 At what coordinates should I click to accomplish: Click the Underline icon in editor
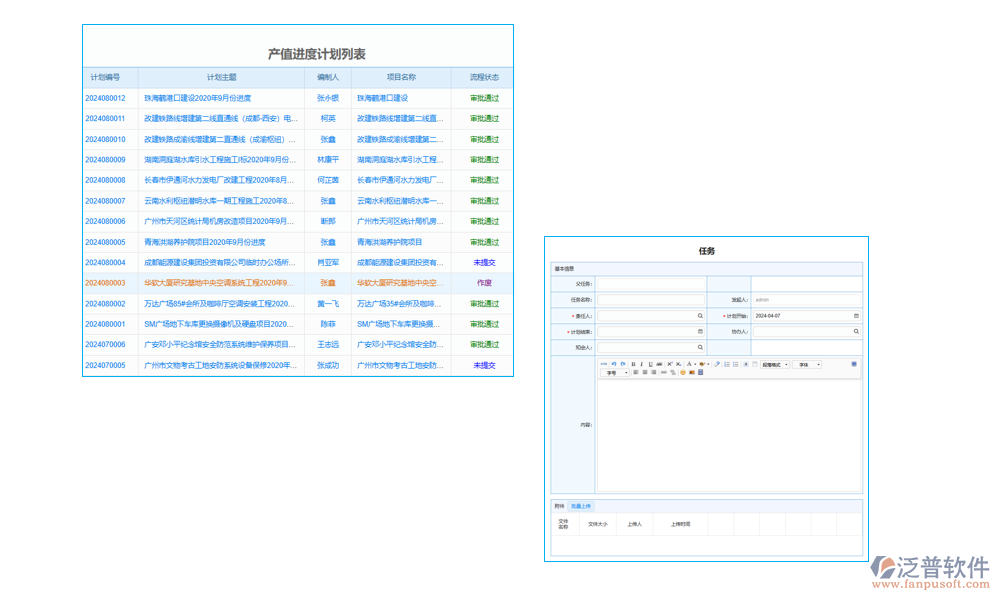tap(650, 364)
